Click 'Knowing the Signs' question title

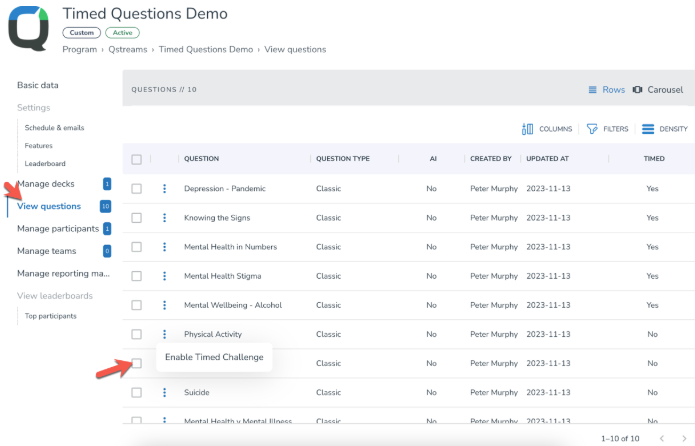point(217,218)
